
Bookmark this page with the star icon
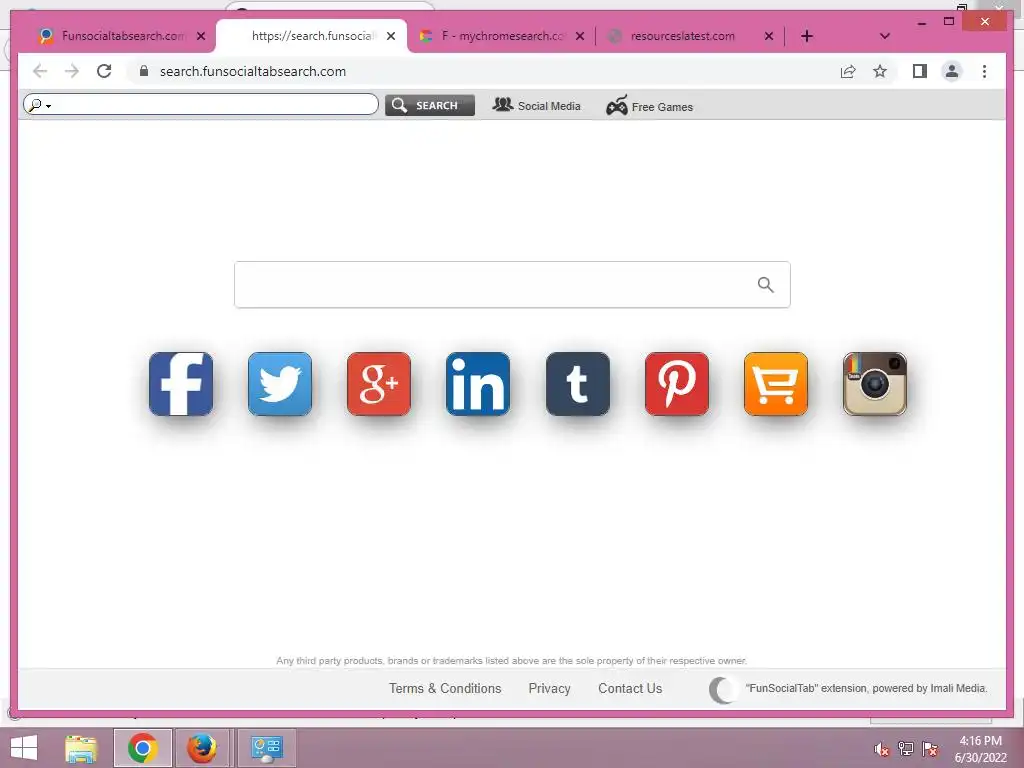[x=880, y=71]
